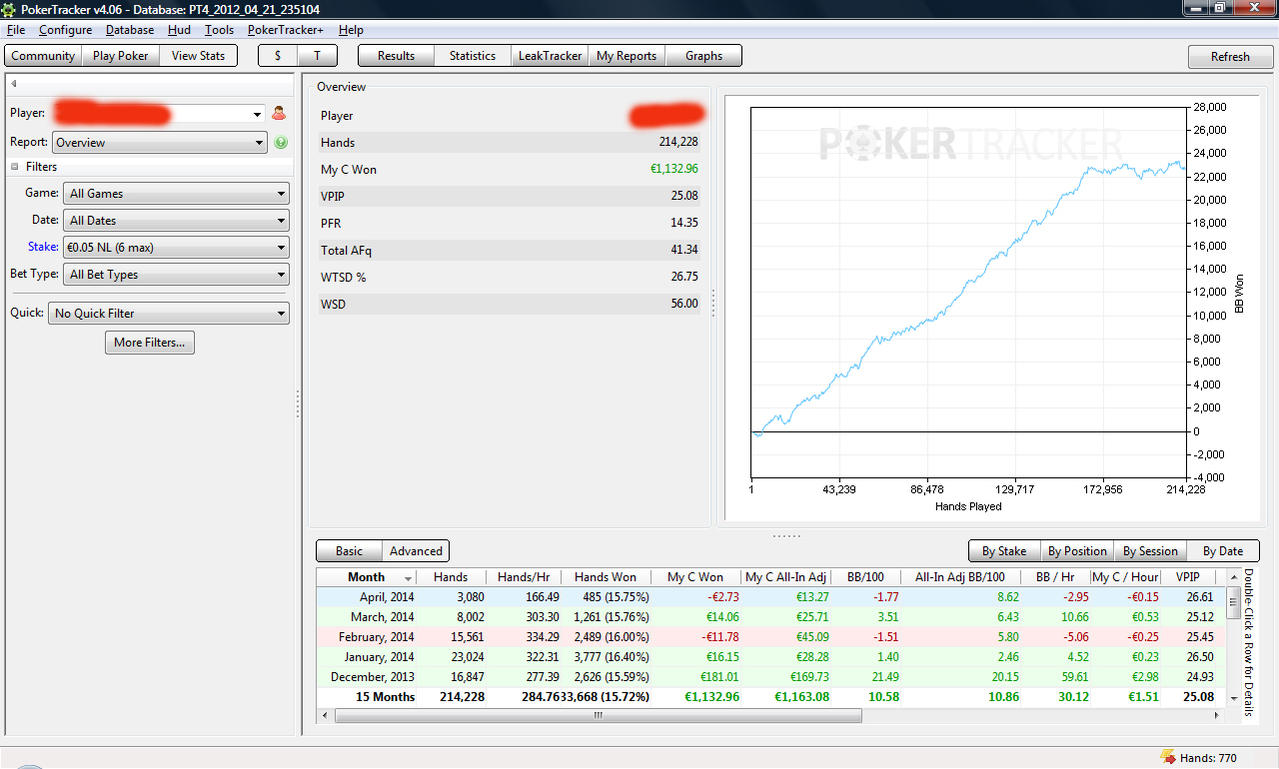This screenshot has width=1279, height=769.
Task: Open the Tools menu
Action: tap(219, 30)
